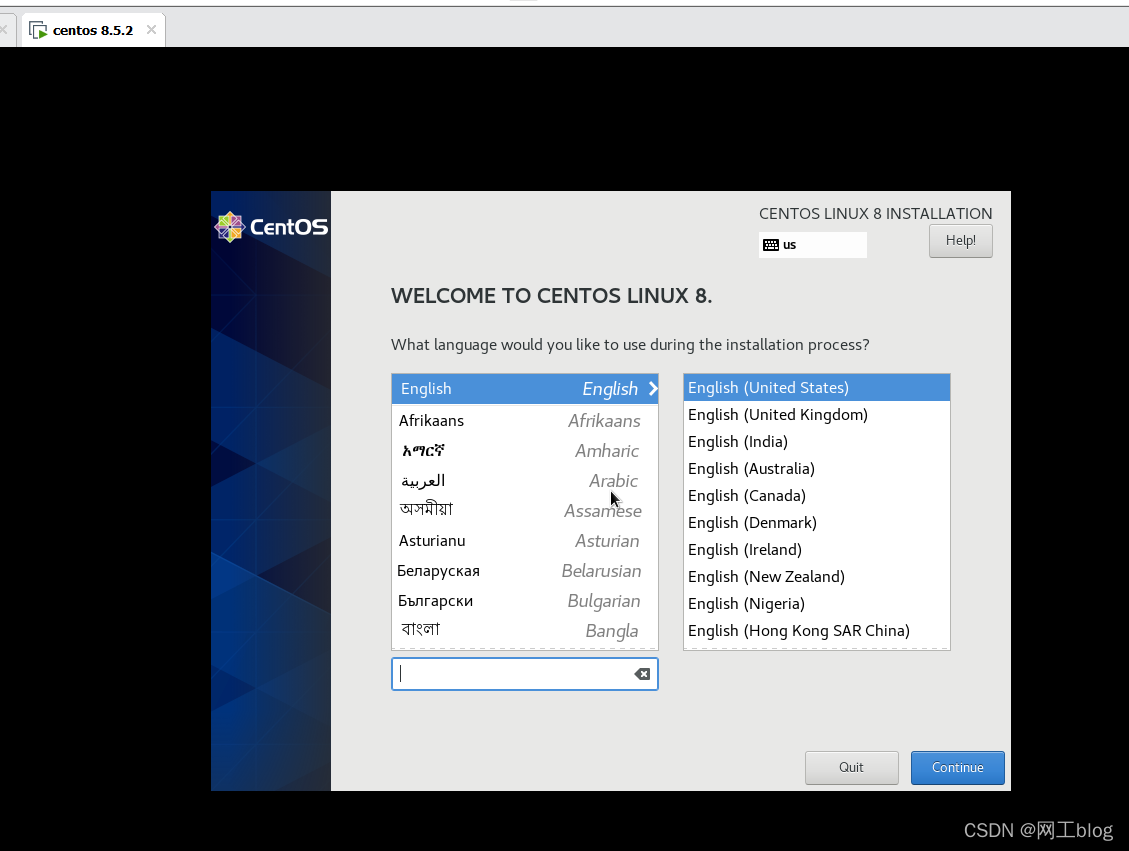Select Afrikaans in the language list

point(525,420)
